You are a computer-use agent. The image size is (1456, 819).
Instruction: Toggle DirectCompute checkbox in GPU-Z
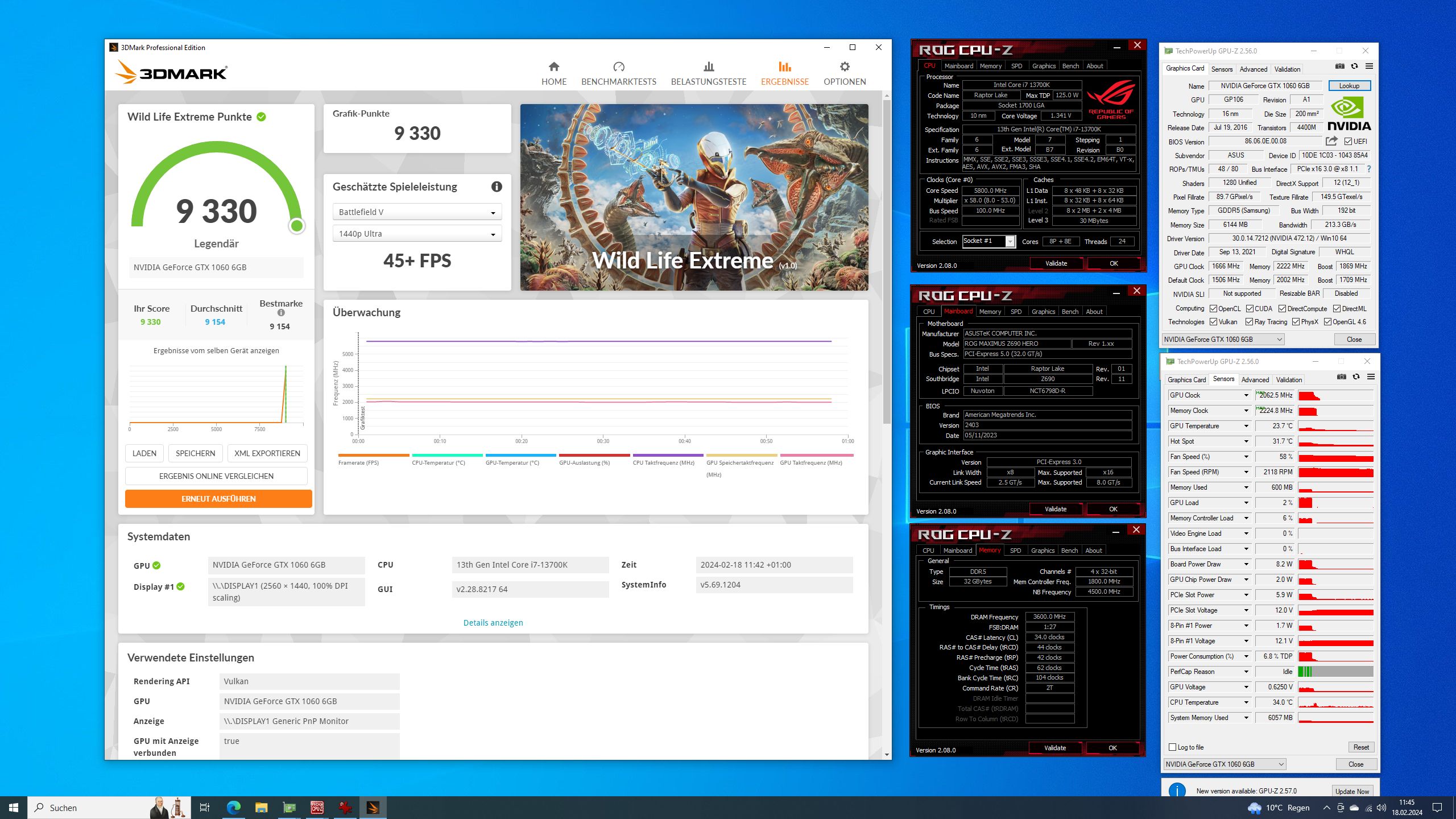[1282, 309]
